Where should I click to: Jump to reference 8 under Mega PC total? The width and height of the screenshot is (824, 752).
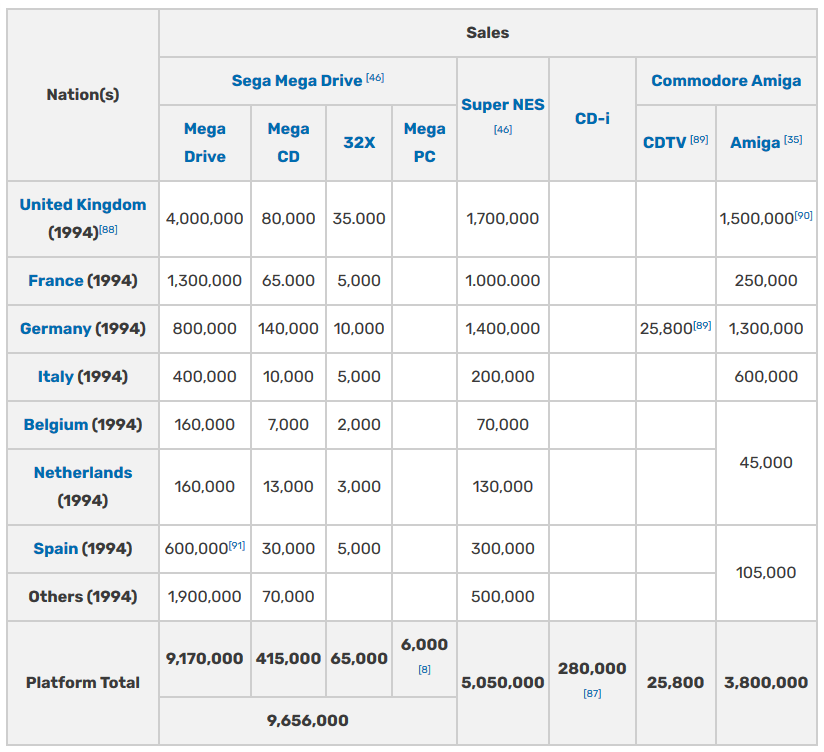425,669
